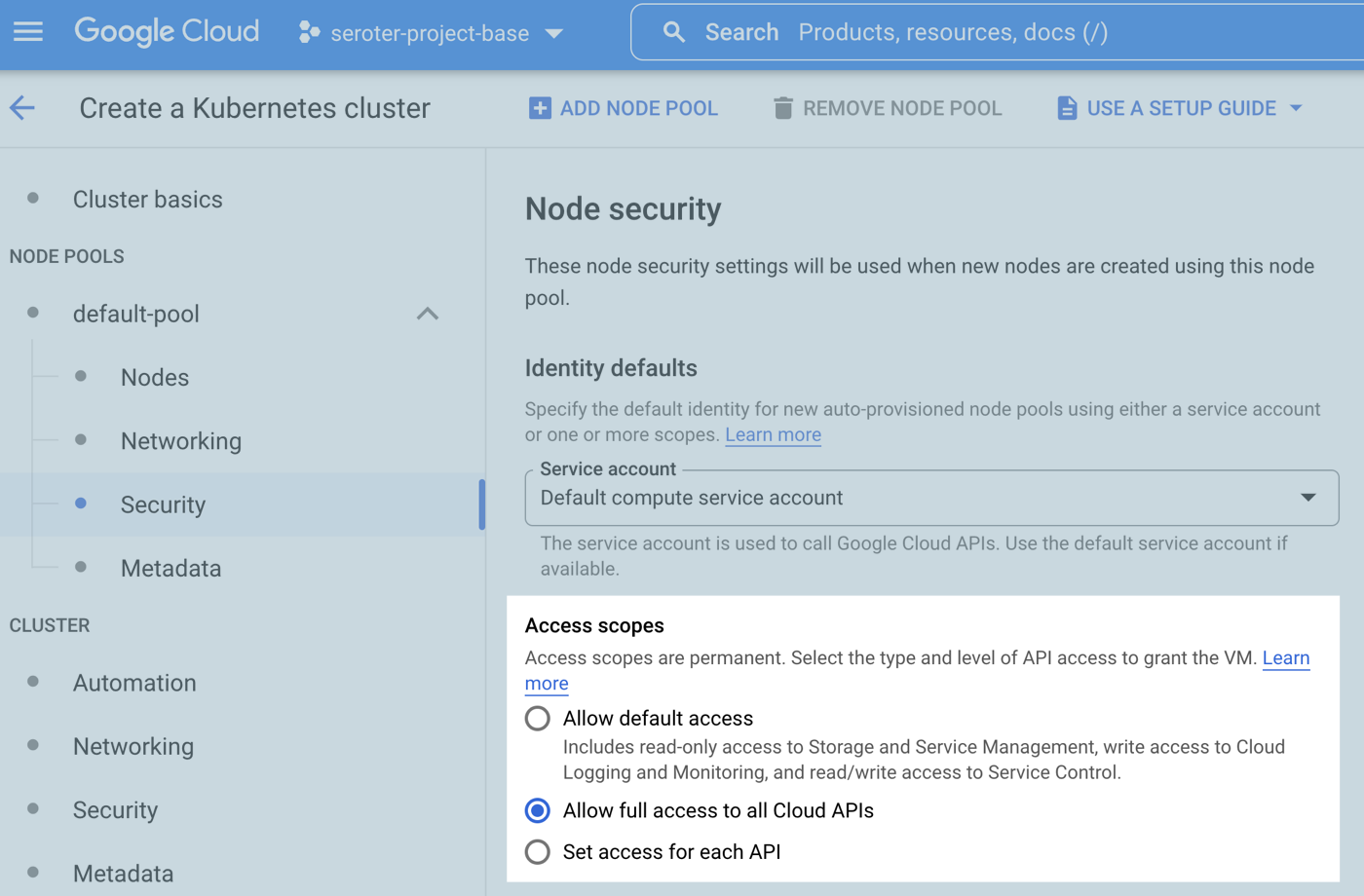Select Allow default access radio button
Image resolution: width=1364 pixels, height=896 pixels.
tap(538, 719)
